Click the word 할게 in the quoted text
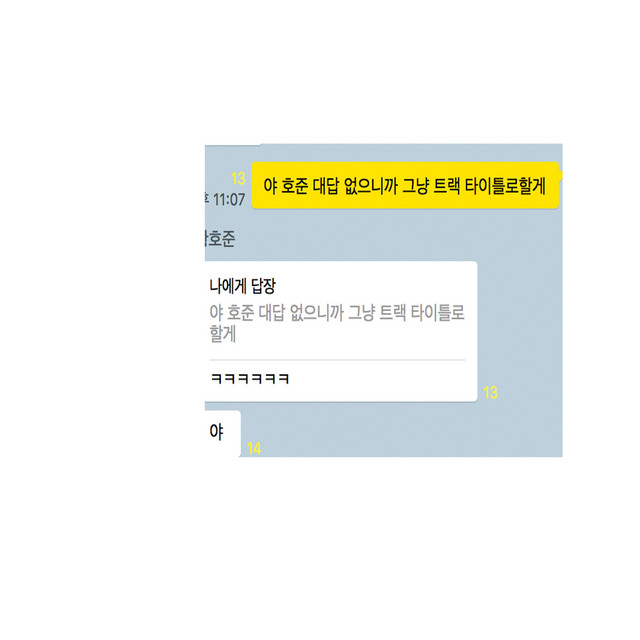Image resolution: width=640 pixels, height=640 pixels. 222,334
